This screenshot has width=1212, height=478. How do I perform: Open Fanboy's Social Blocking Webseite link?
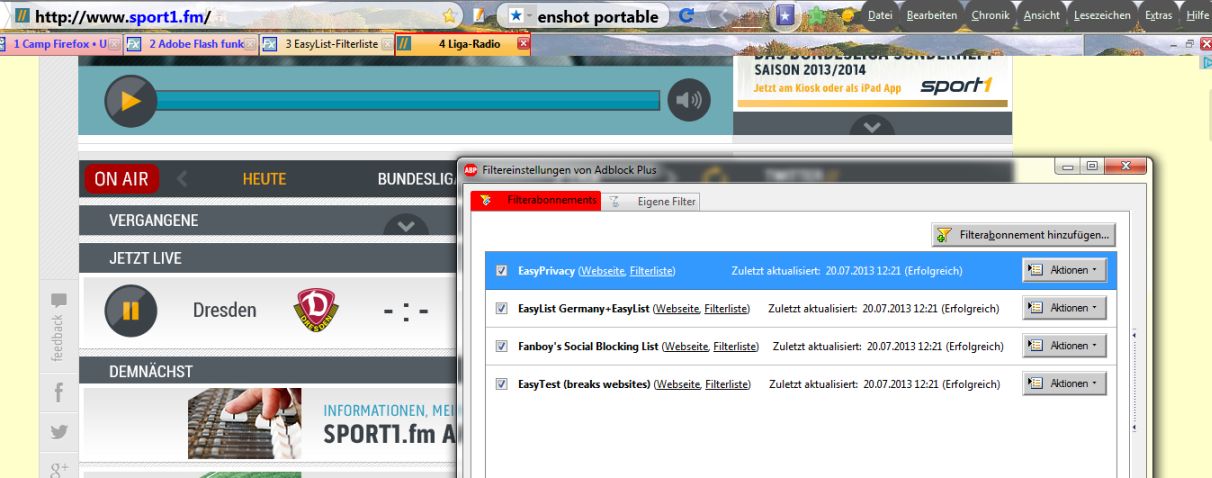[x=685, y=346]
